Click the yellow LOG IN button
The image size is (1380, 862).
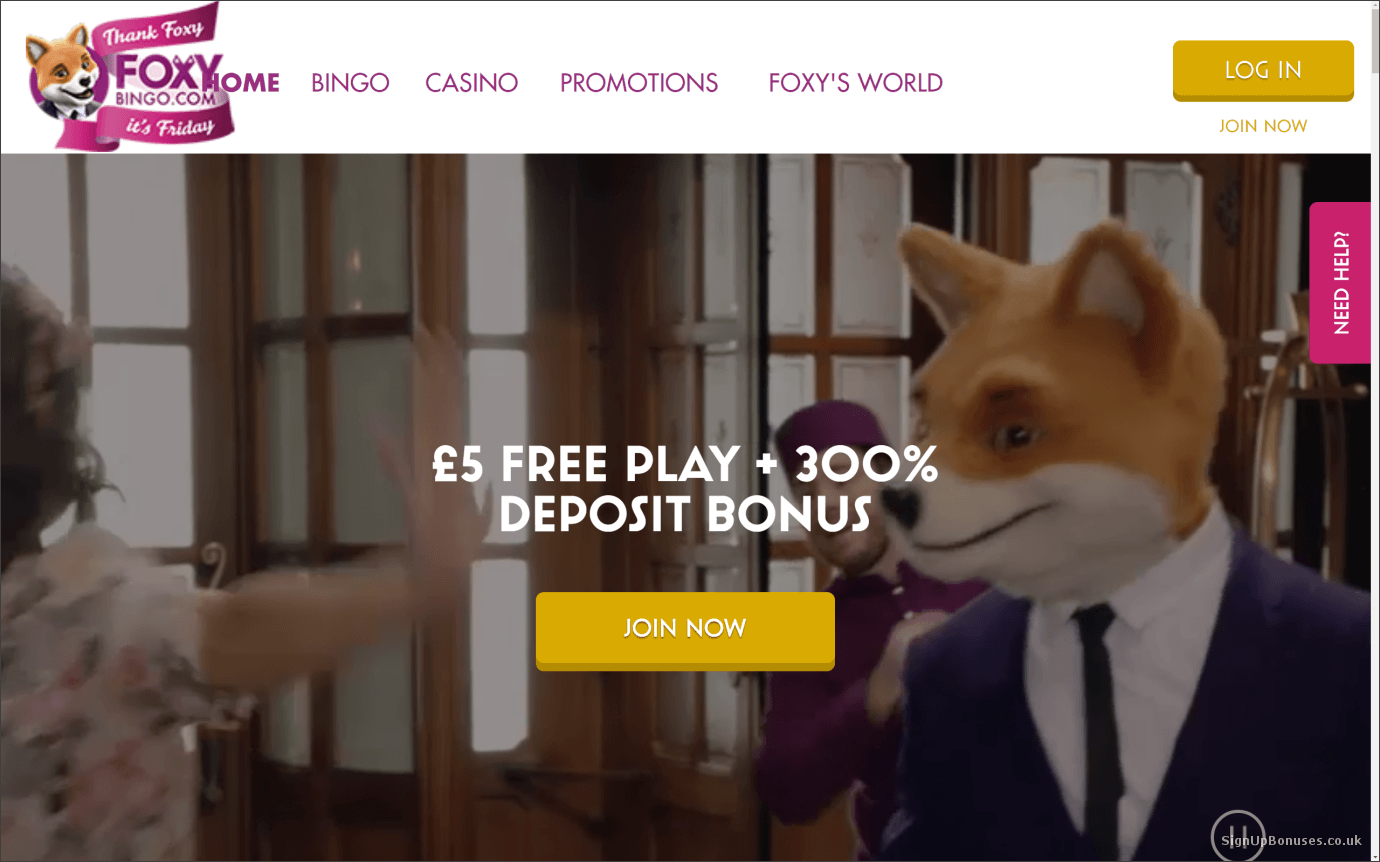[1263, 70]
